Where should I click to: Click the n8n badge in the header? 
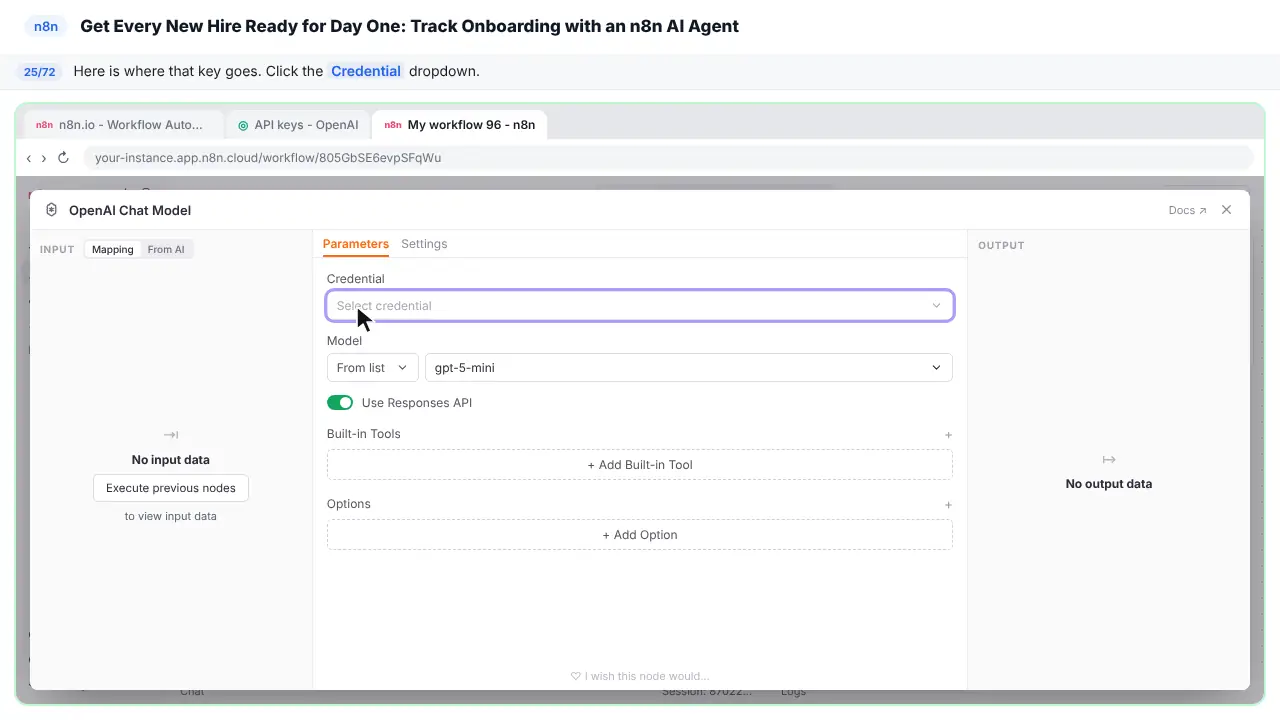[x=46, y=27]
